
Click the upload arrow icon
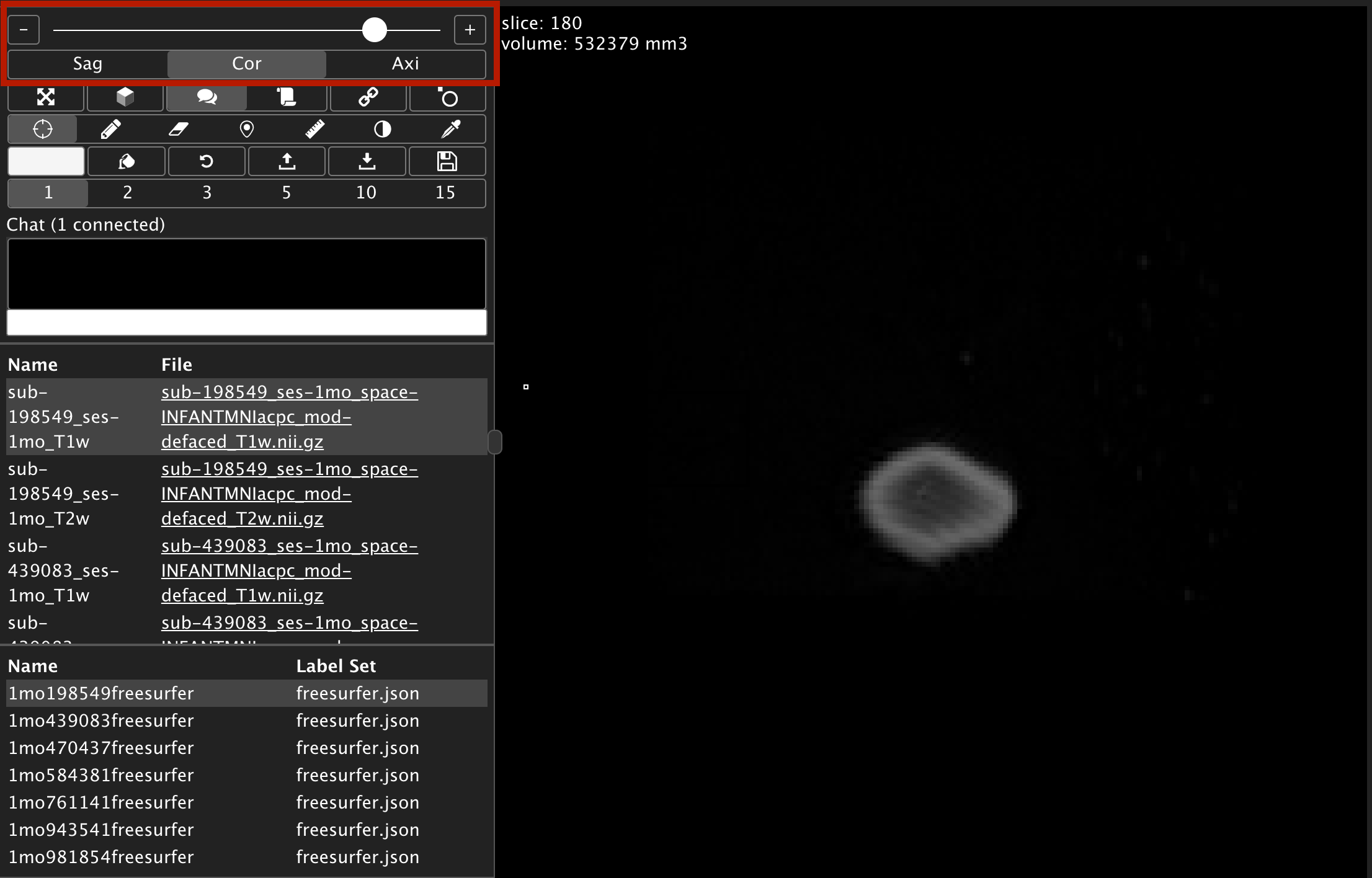[x=287, y=161]
